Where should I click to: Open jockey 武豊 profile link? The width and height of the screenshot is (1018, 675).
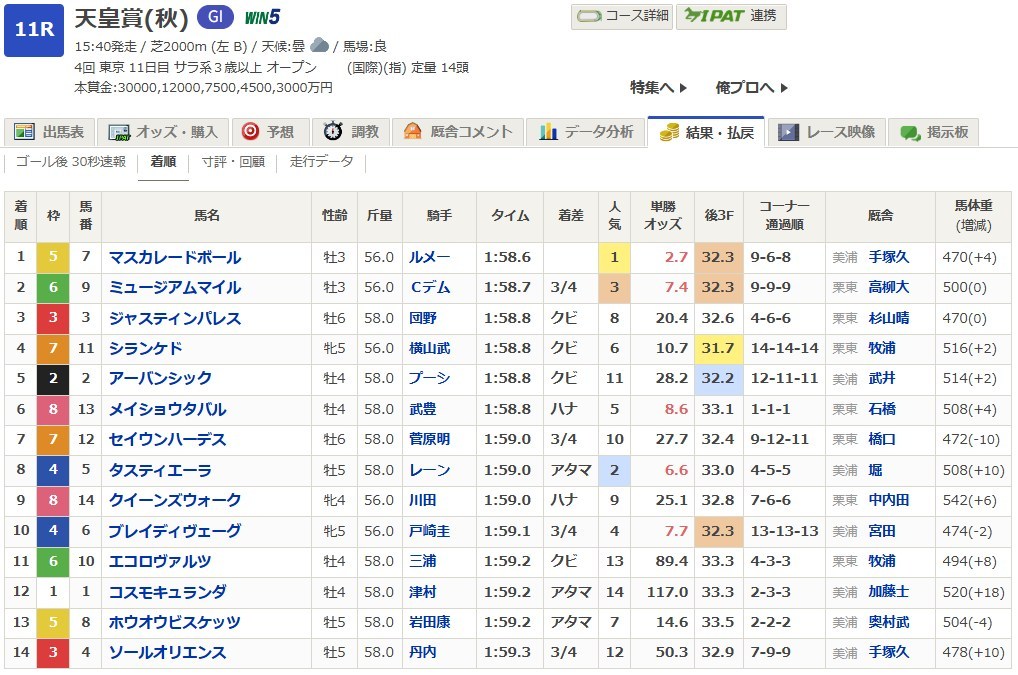click(423, 409)
